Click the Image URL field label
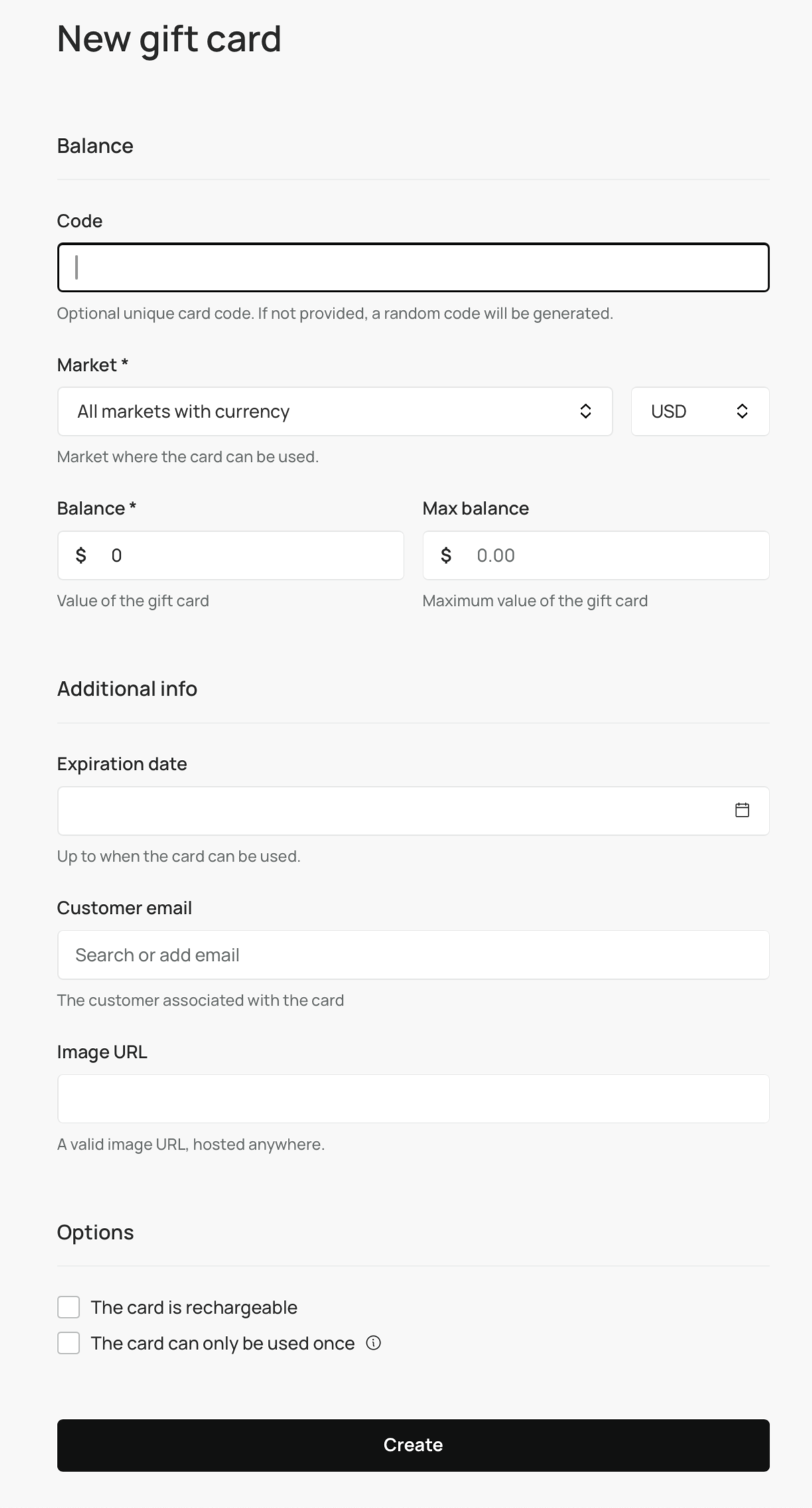The height and width of the screenshot is (1508, 812). 101,1051
